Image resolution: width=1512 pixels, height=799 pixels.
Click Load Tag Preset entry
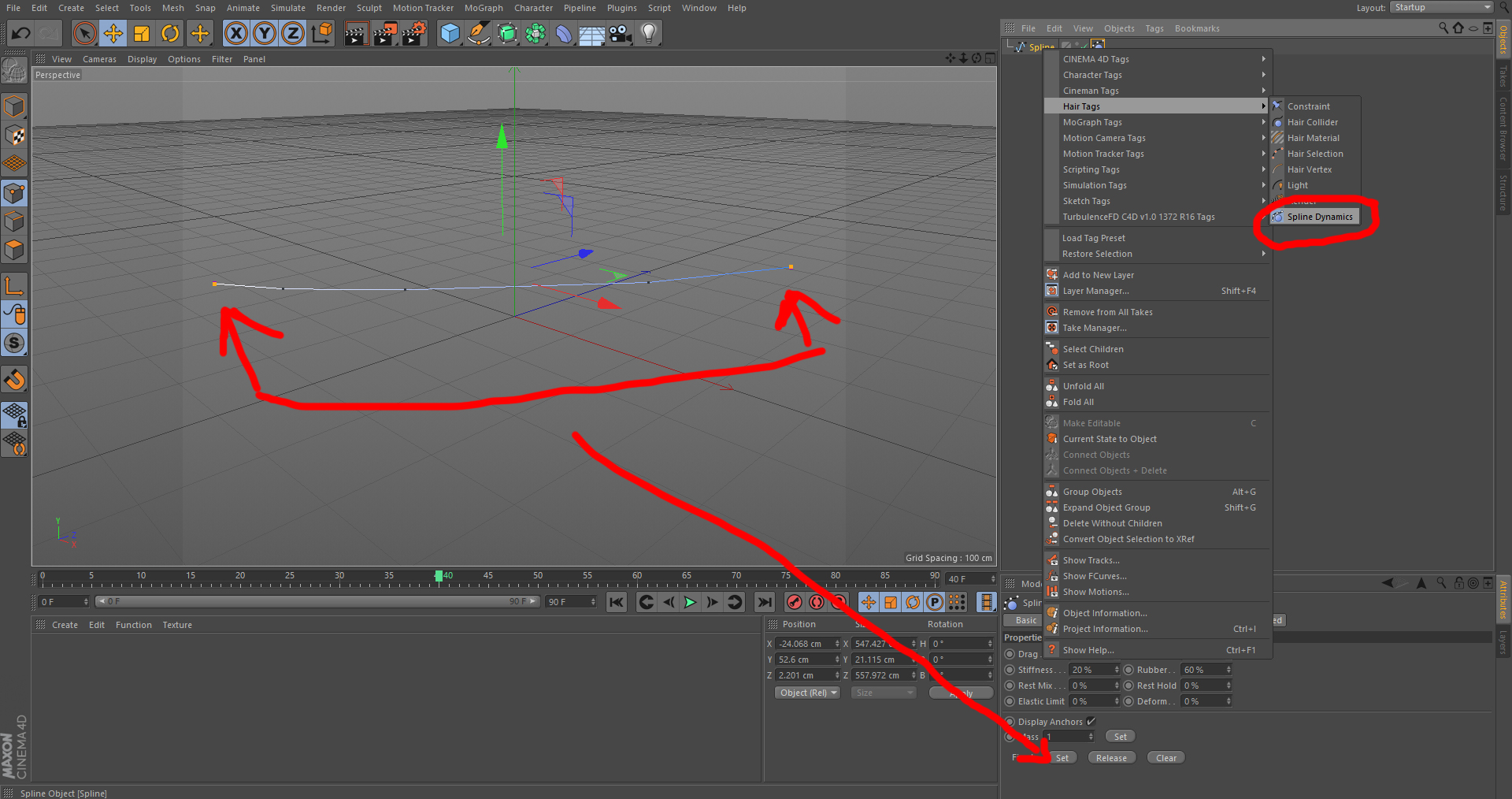pyautogui.click(x=1156, y=238)
